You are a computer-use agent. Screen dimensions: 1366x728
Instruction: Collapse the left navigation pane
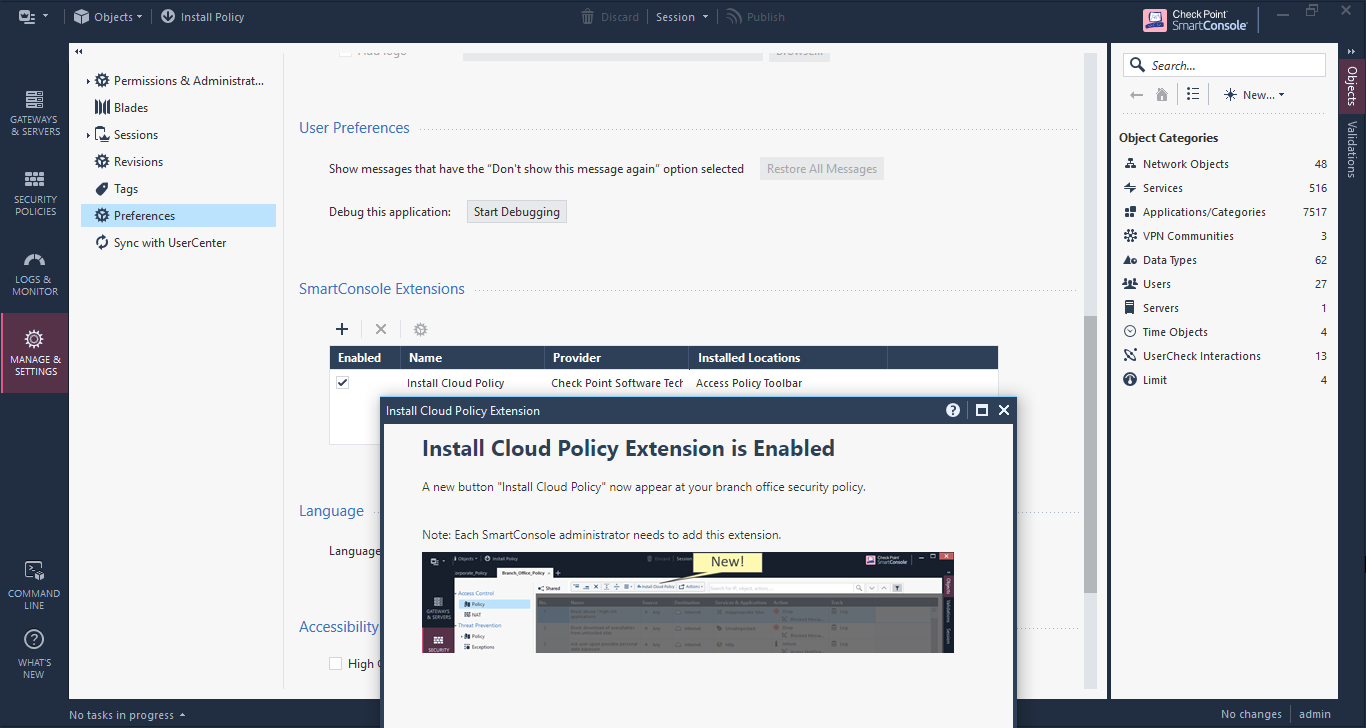point(79,51)
